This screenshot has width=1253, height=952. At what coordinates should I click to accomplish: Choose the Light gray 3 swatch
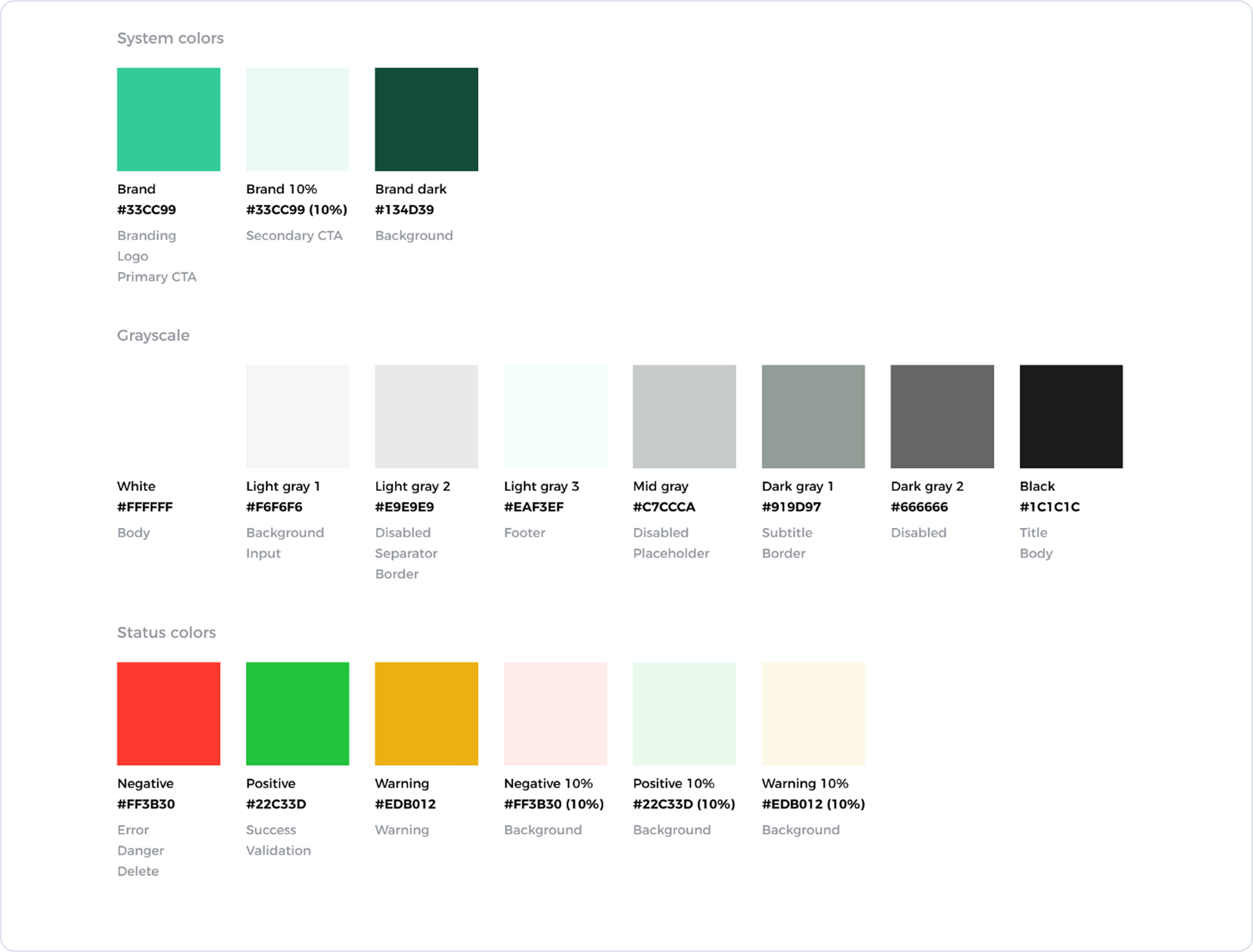[x=555, y=416]
